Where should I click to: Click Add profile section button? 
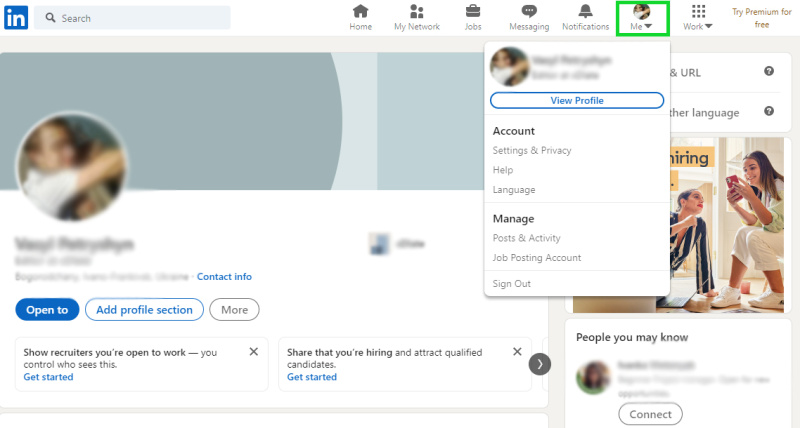144,310
